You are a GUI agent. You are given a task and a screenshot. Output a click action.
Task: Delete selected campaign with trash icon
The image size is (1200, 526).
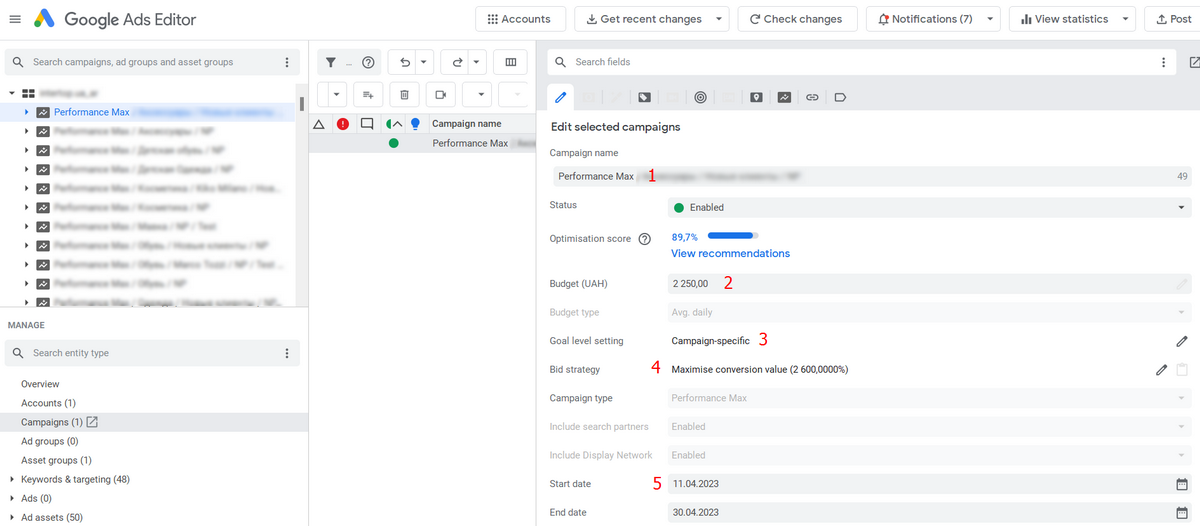click(404, 94)
